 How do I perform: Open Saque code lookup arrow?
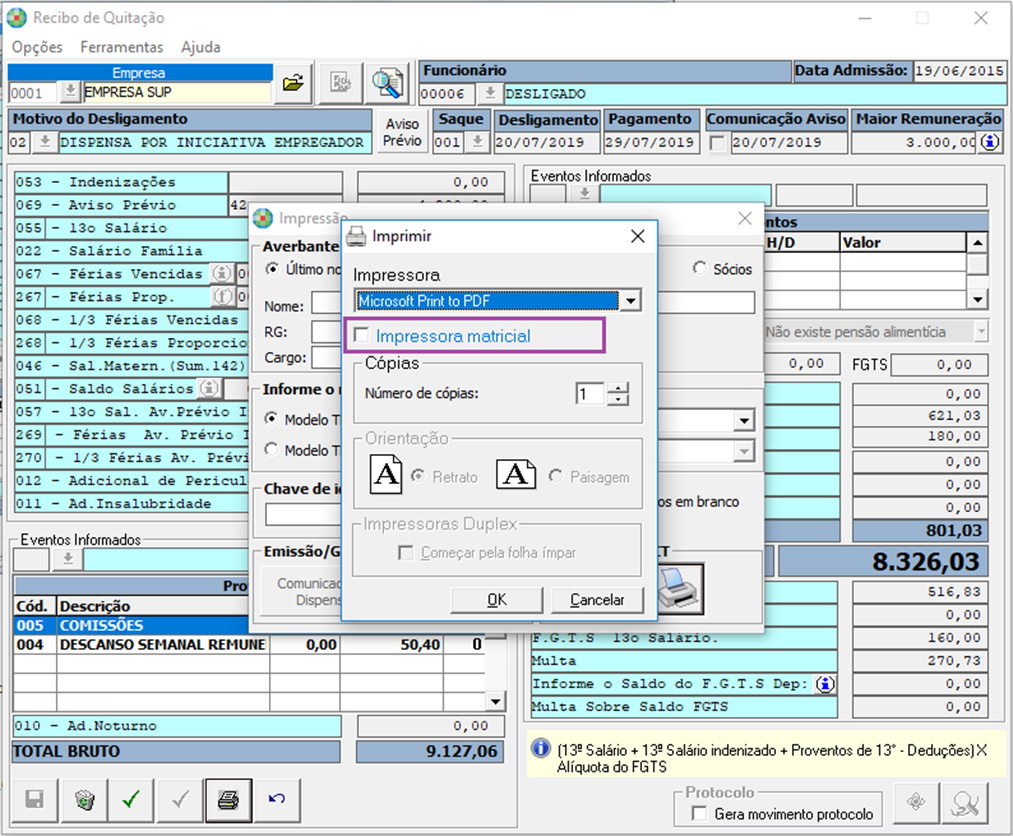(x=477, y=141)
